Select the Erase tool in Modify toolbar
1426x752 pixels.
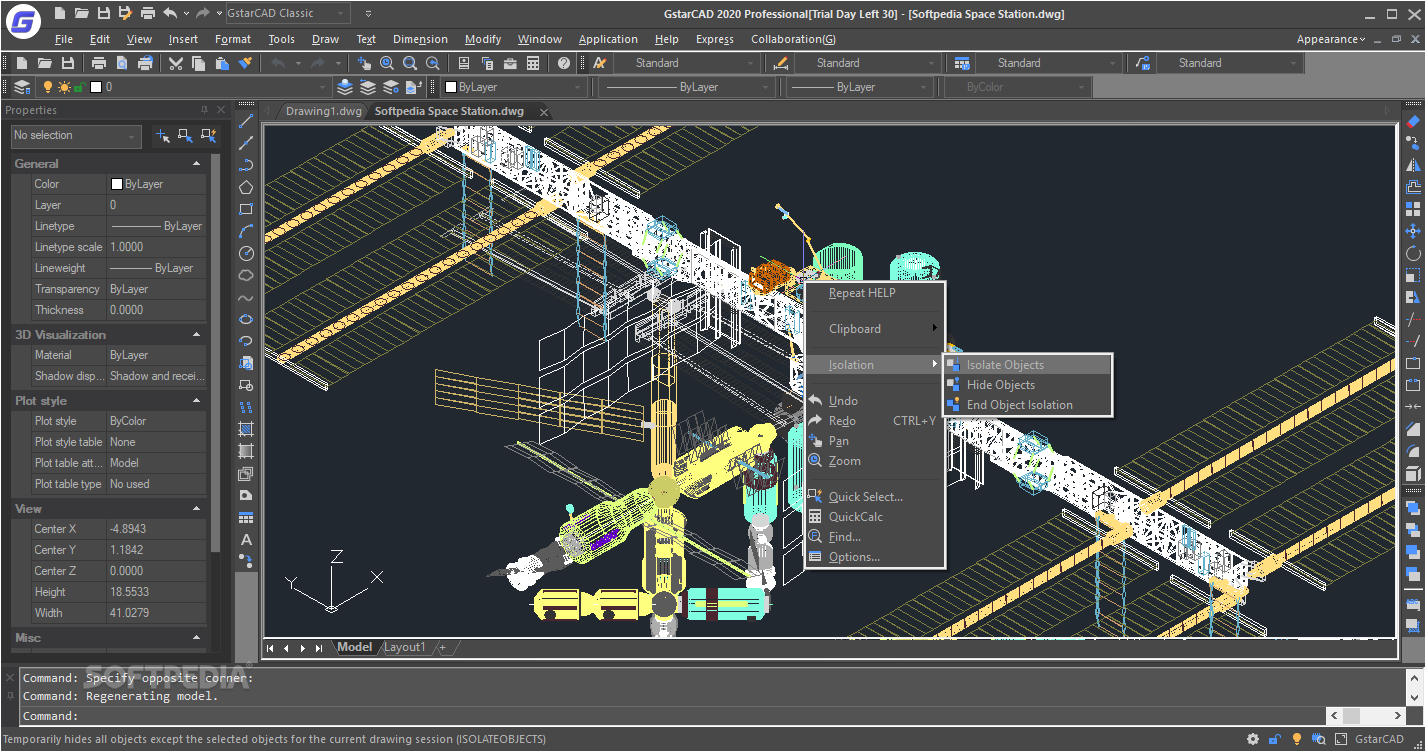point(1413,121)
